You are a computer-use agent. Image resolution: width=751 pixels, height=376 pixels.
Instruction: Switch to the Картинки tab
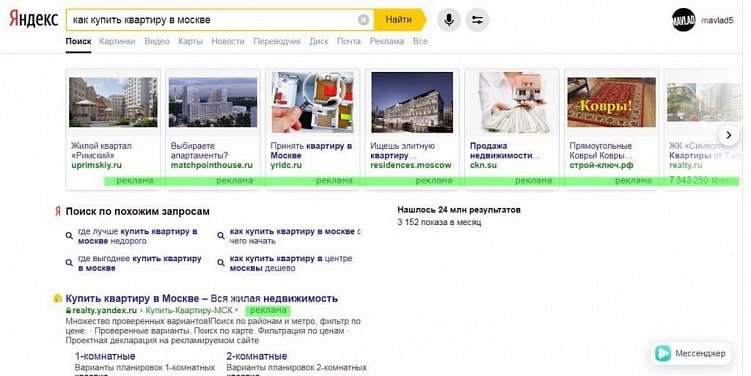[x=117, y=41]
